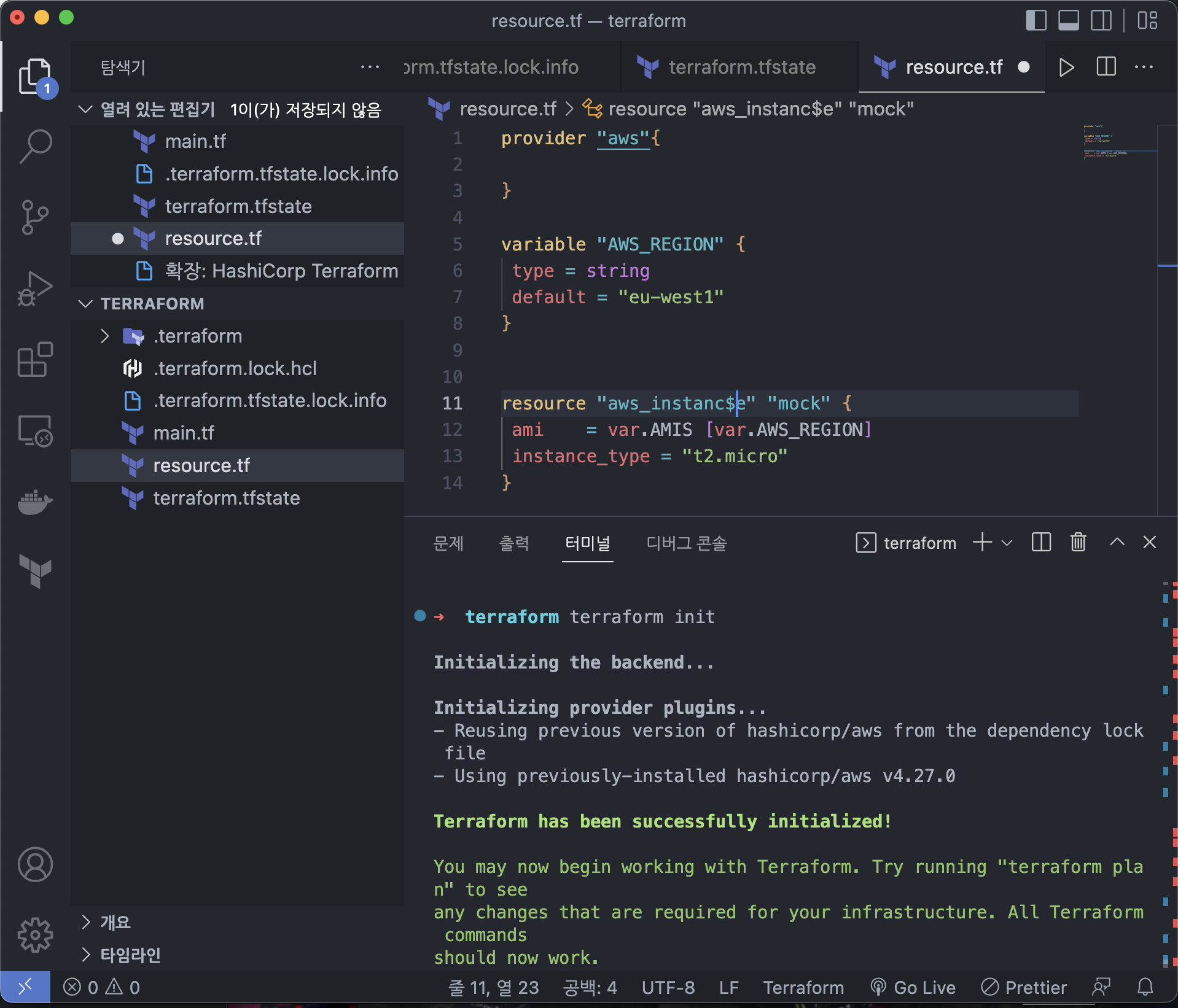
Task: Open terraform.tfstate in TERRAFORM folder
Action: pos(237,498)
